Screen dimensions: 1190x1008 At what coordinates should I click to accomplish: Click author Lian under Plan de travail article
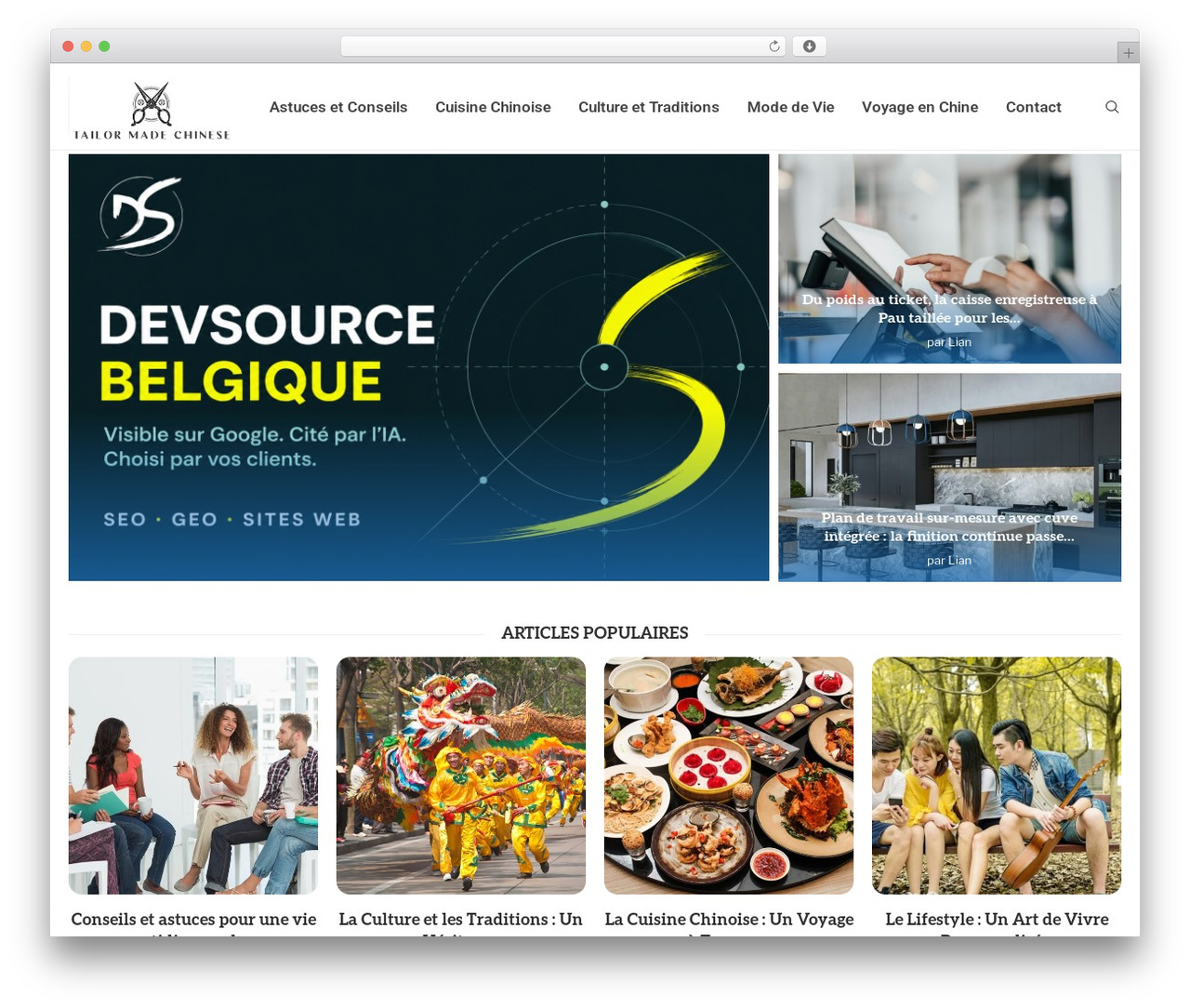coord(959,561)
